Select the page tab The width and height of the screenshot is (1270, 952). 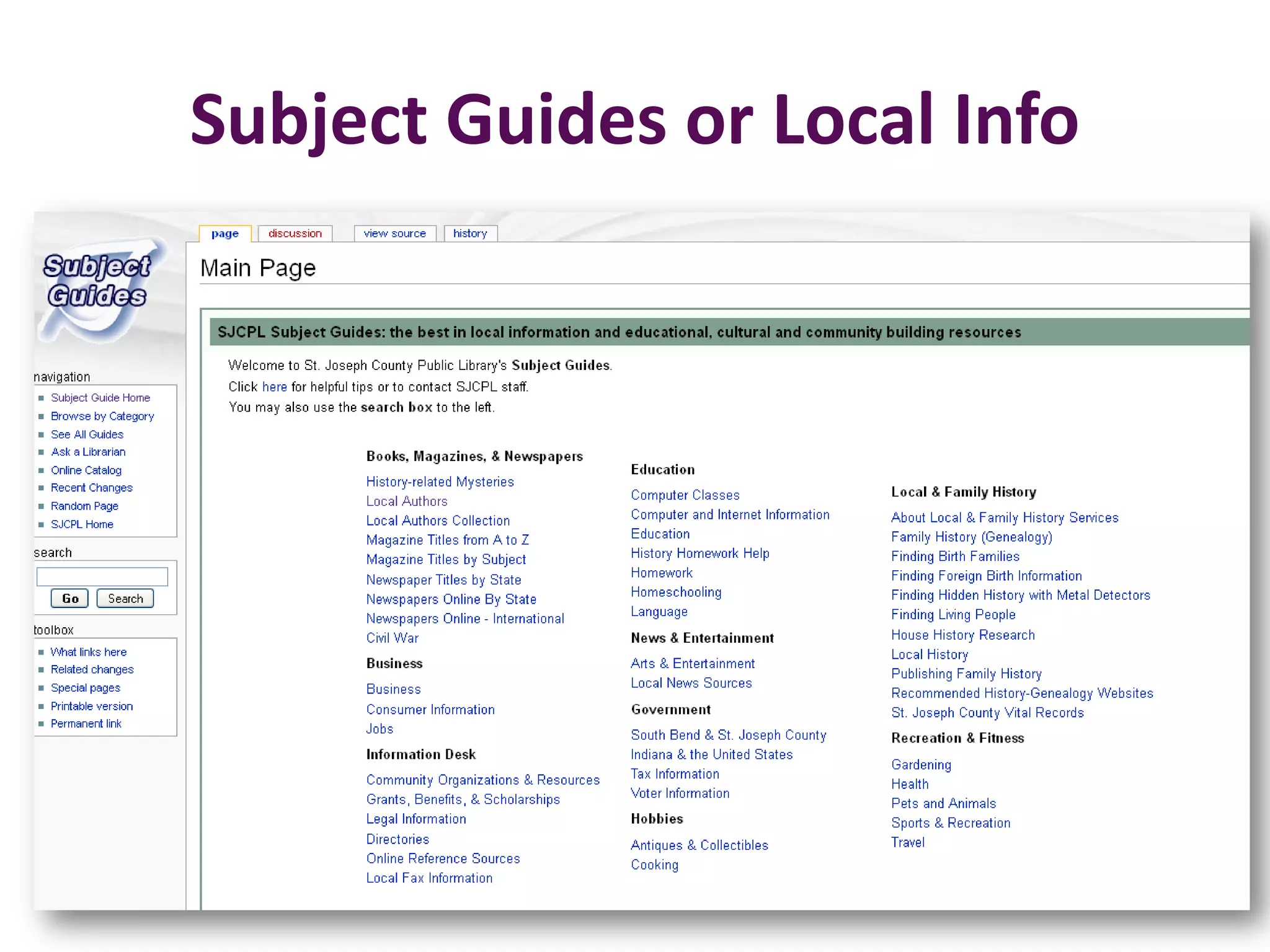point(224,234)
